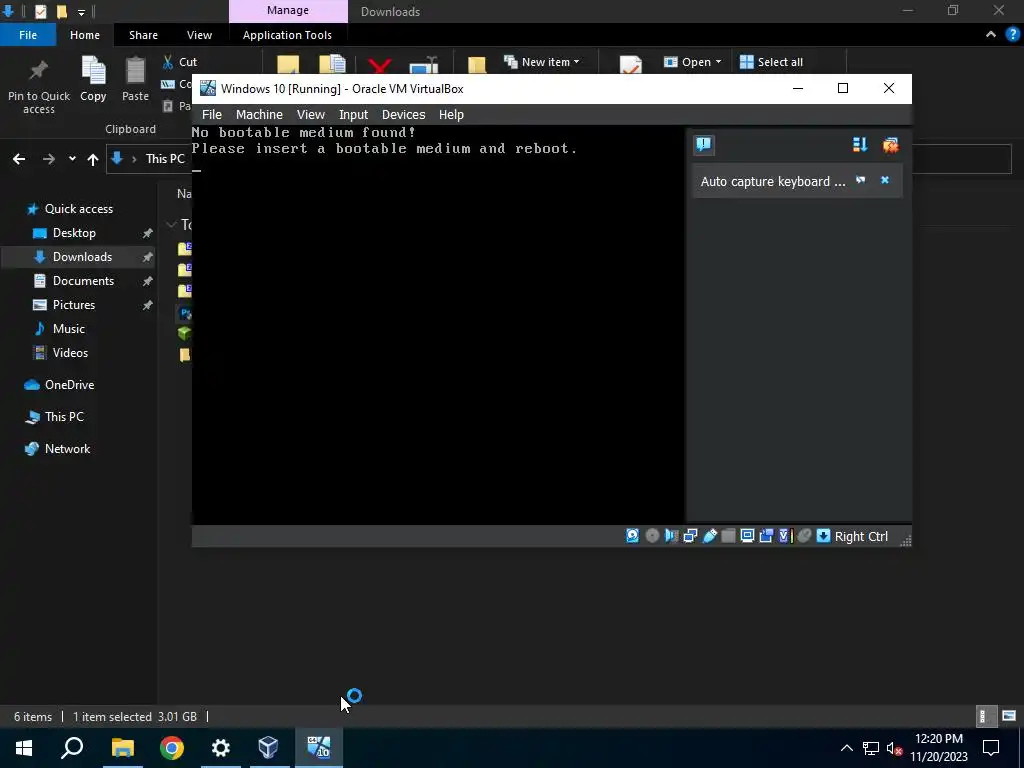
Task: Open the VirtualBox File menu
Action: [212, 114]
